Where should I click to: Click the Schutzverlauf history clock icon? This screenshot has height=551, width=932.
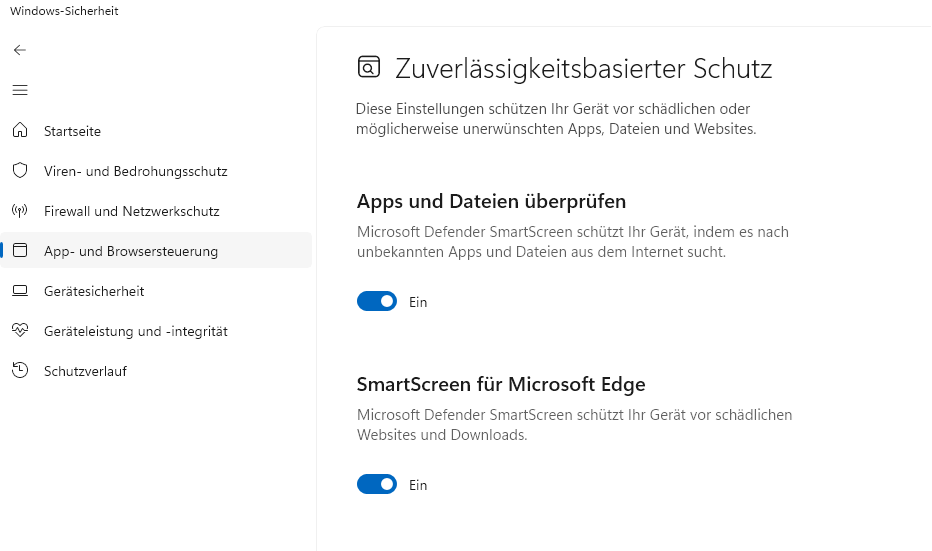(20, 371)
